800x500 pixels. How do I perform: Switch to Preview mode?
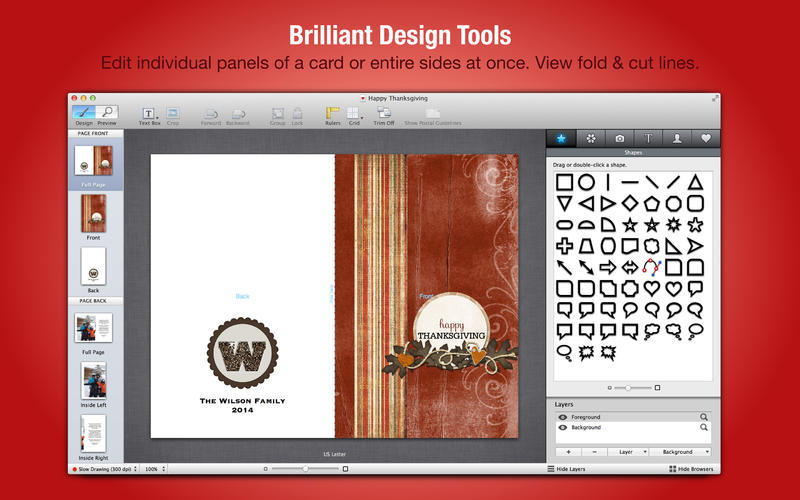tap(107, 113)
